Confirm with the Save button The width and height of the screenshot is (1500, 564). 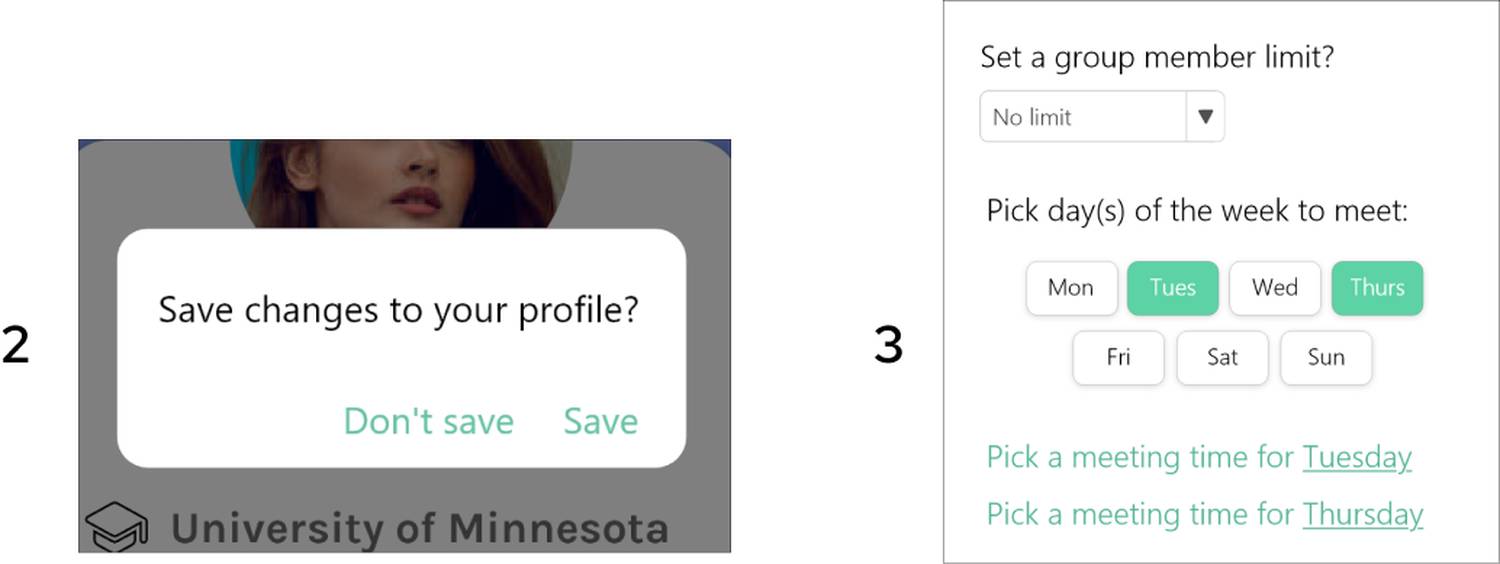tap(600, 421)
